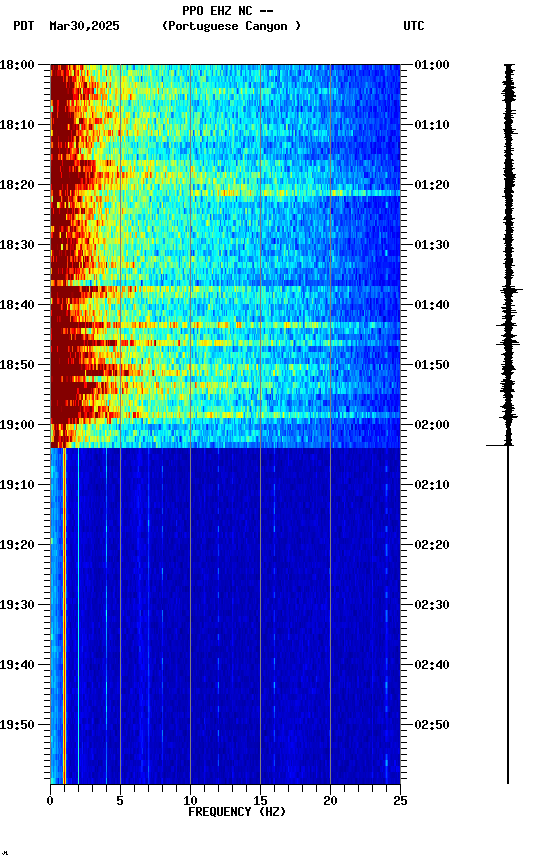This screenshot has height=864, width=552.
Task: Click the 19:20 PDT time label
Action: [x=17, y=545]
